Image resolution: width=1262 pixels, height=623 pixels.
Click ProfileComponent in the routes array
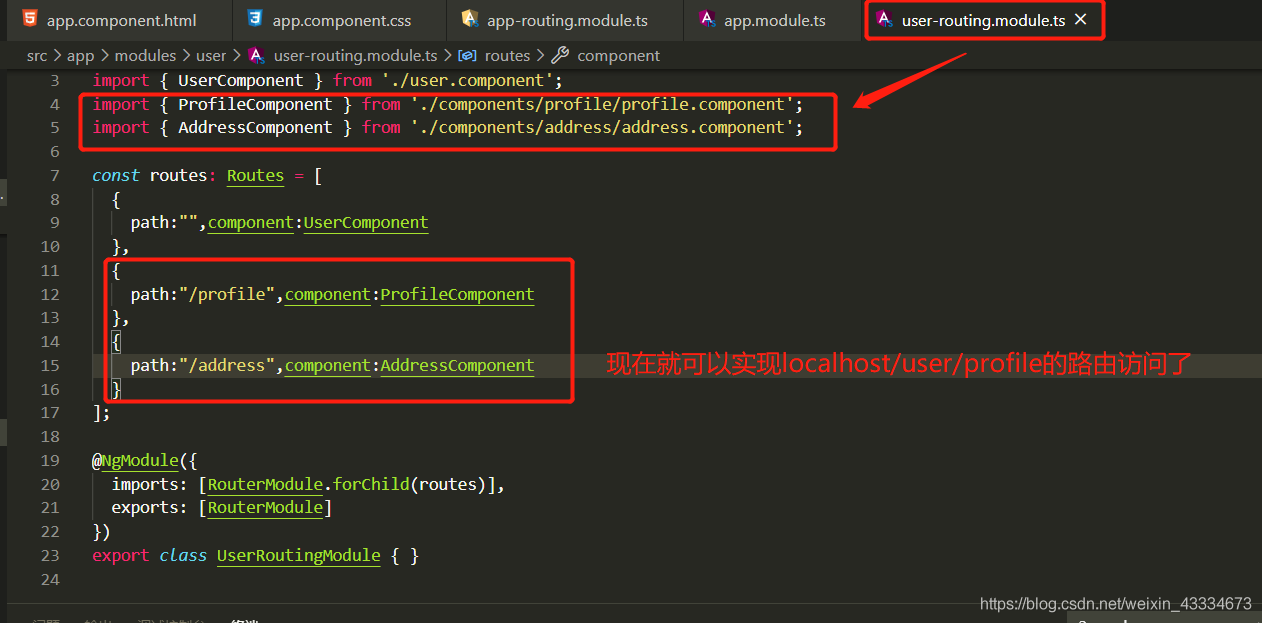[457, 295]
